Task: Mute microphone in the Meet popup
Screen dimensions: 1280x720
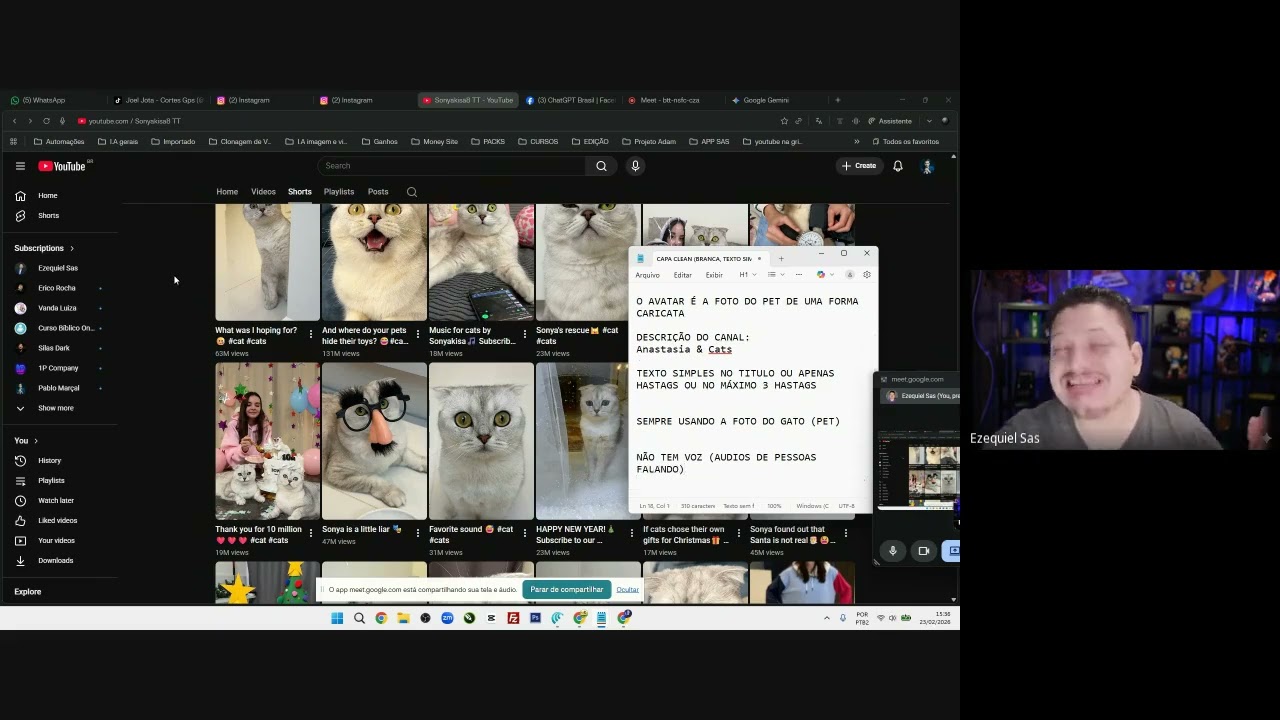Action: (893, 551)
